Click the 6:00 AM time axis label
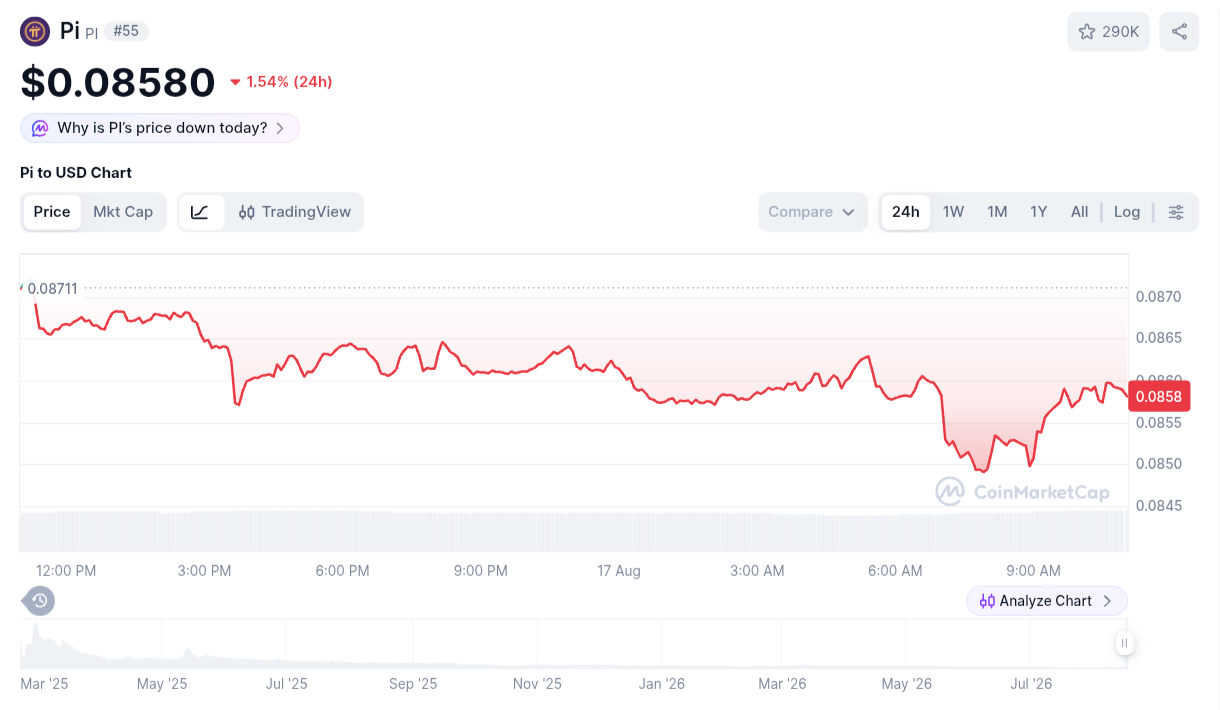 pos(895,571)
